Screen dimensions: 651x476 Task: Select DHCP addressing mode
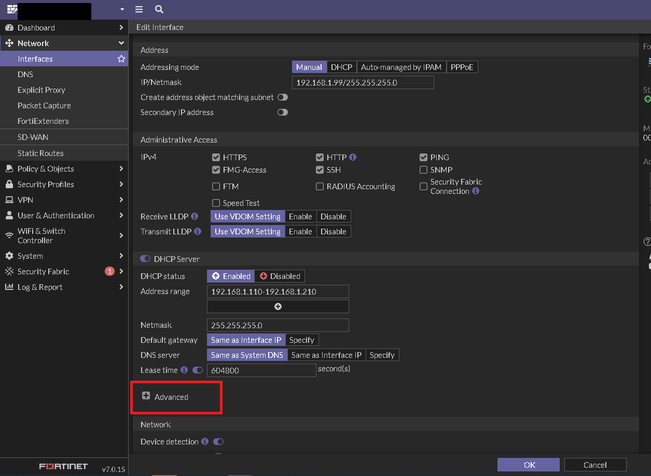coord(341,67)
